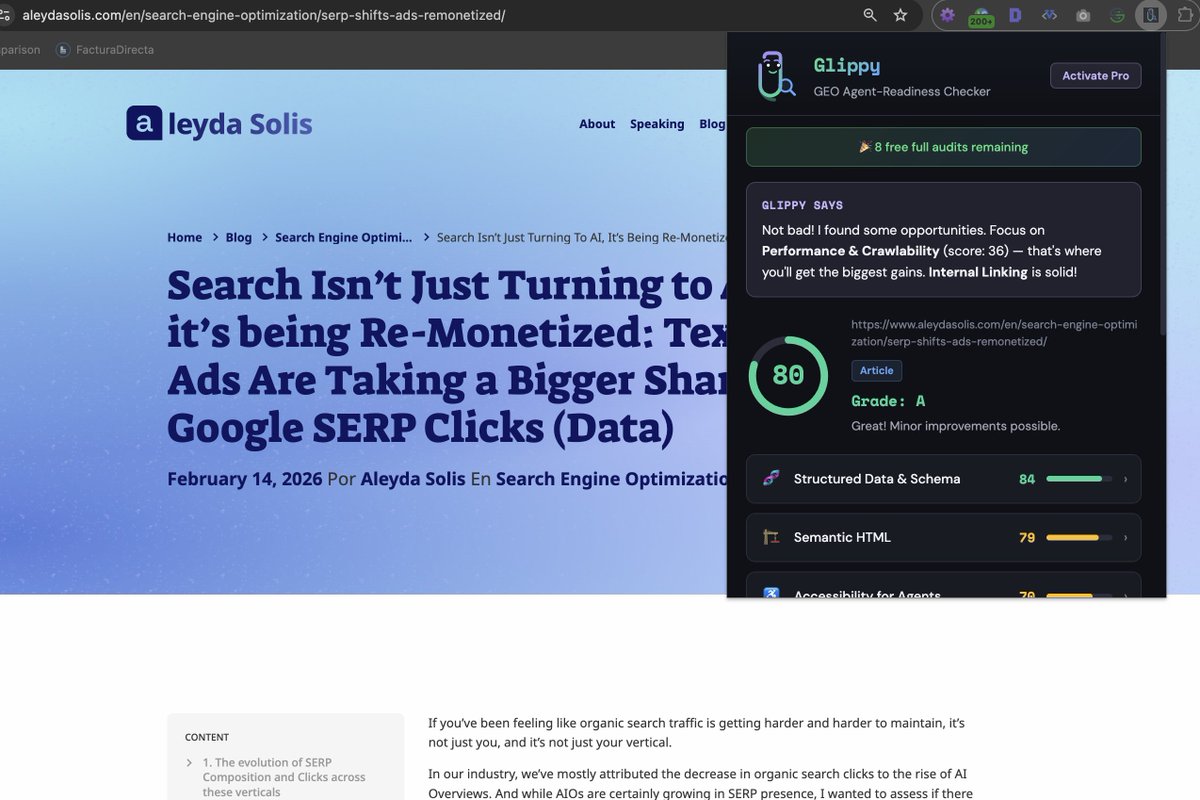1200x800 pixels.
Task: Open the Extensions puzzle-piece menu
Action: click(1187, 15)
